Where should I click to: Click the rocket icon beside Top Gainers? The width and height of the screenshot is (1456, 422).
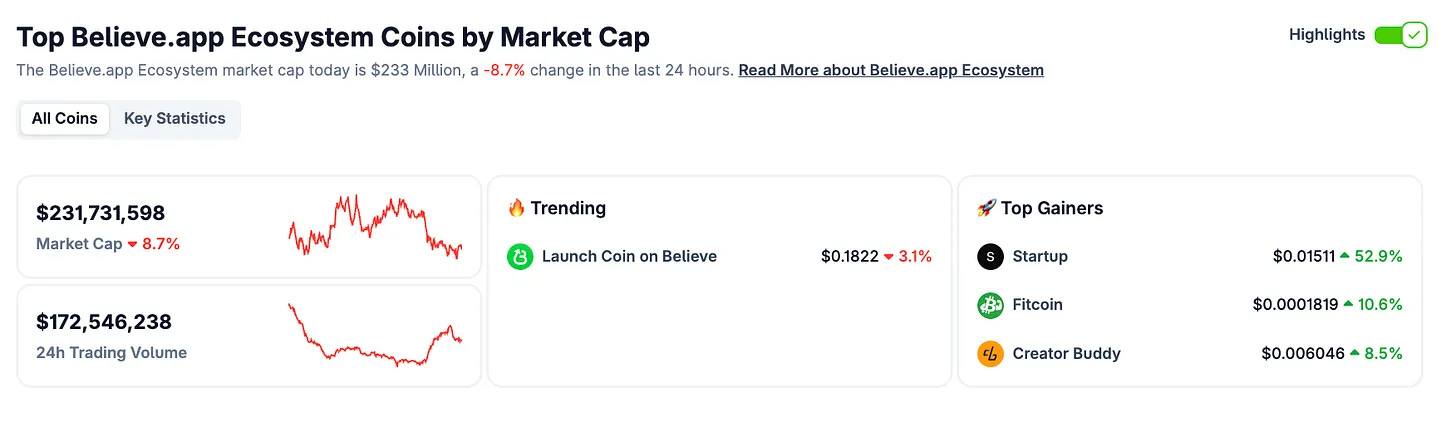[x=986, y=208]
